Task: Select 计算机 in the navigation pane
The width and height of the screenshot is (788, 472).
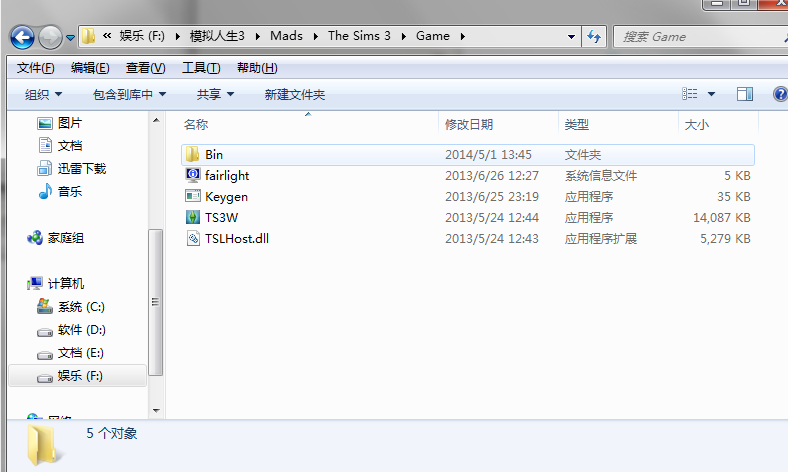Action: (55, 284)
